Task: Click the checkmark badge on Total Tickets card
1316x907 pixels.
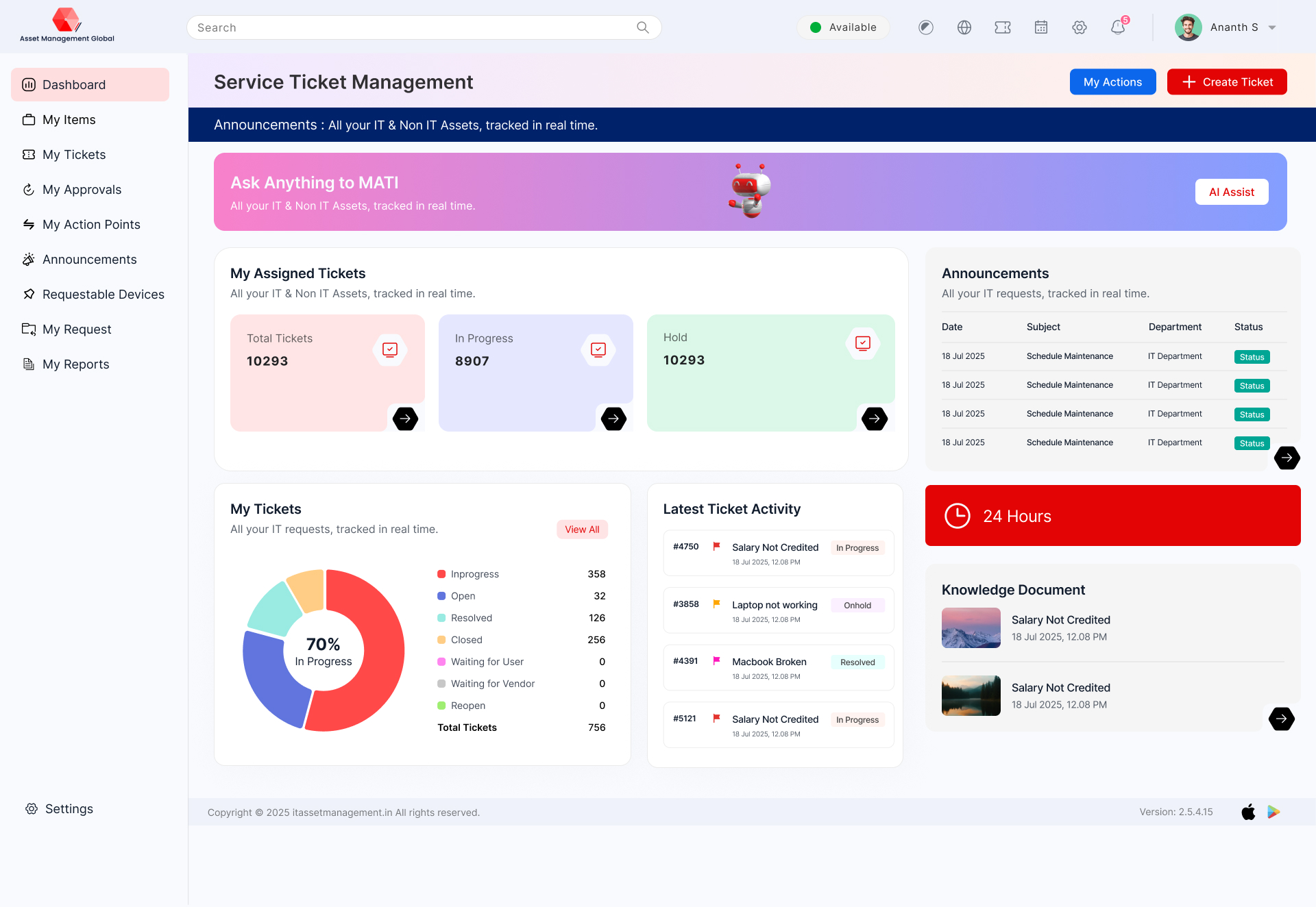Action: coord(389,349)
